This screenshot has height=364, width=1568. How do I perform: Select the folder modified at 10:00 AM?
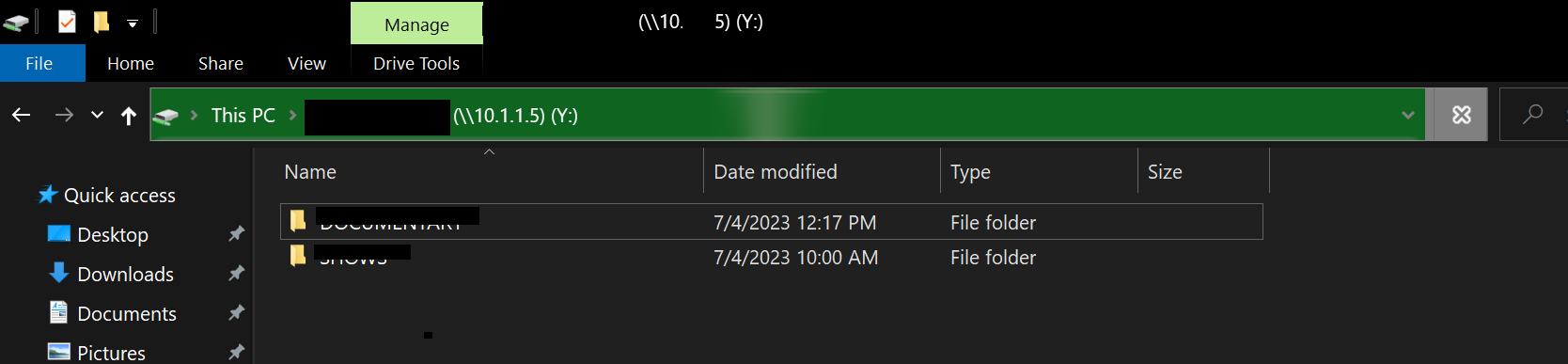click(x=771, y=257)
